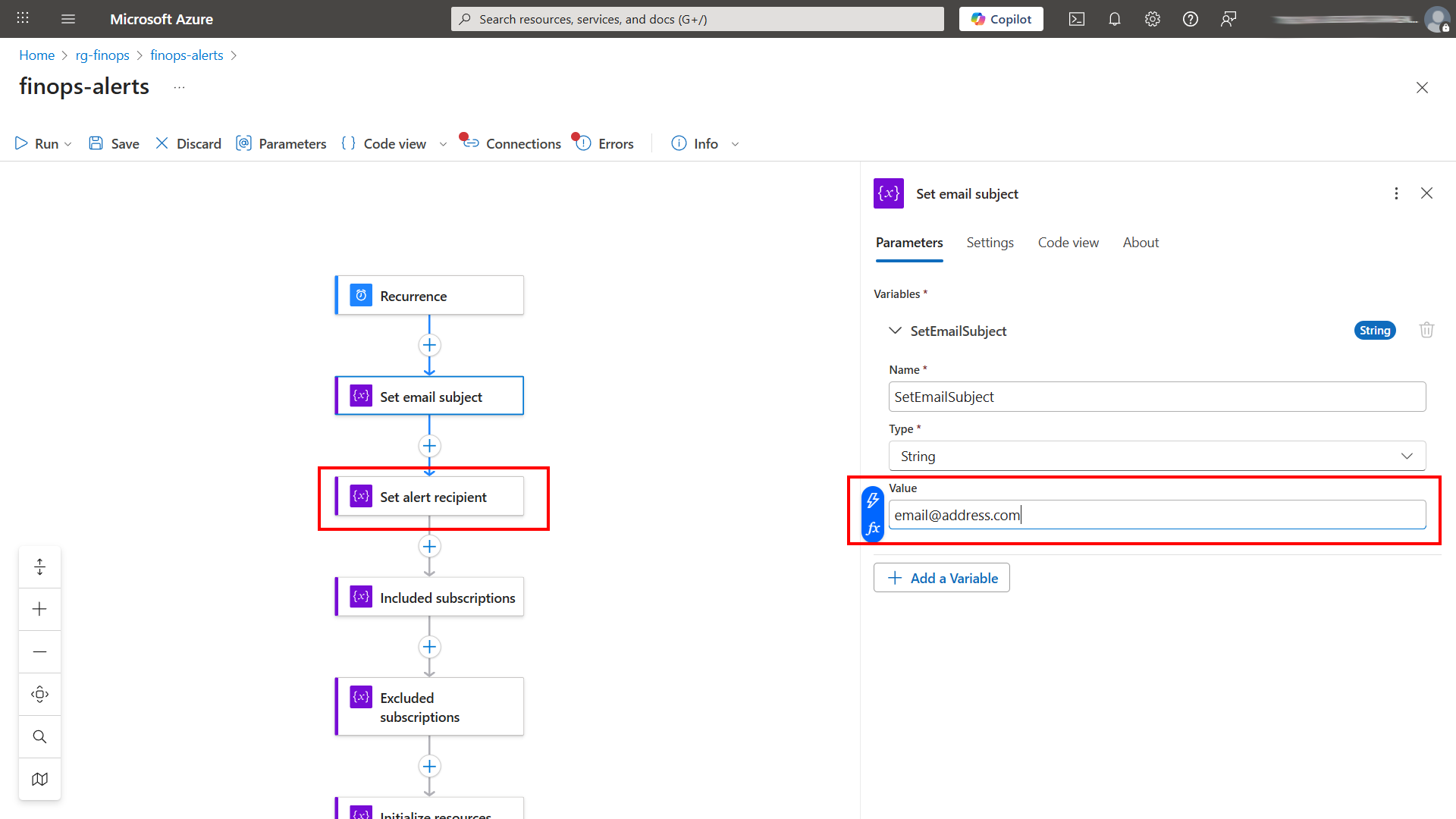Screen dimensions: 1456x819
Task: Collapse the SetEmailSubject variable section
Action: (895, 331)
